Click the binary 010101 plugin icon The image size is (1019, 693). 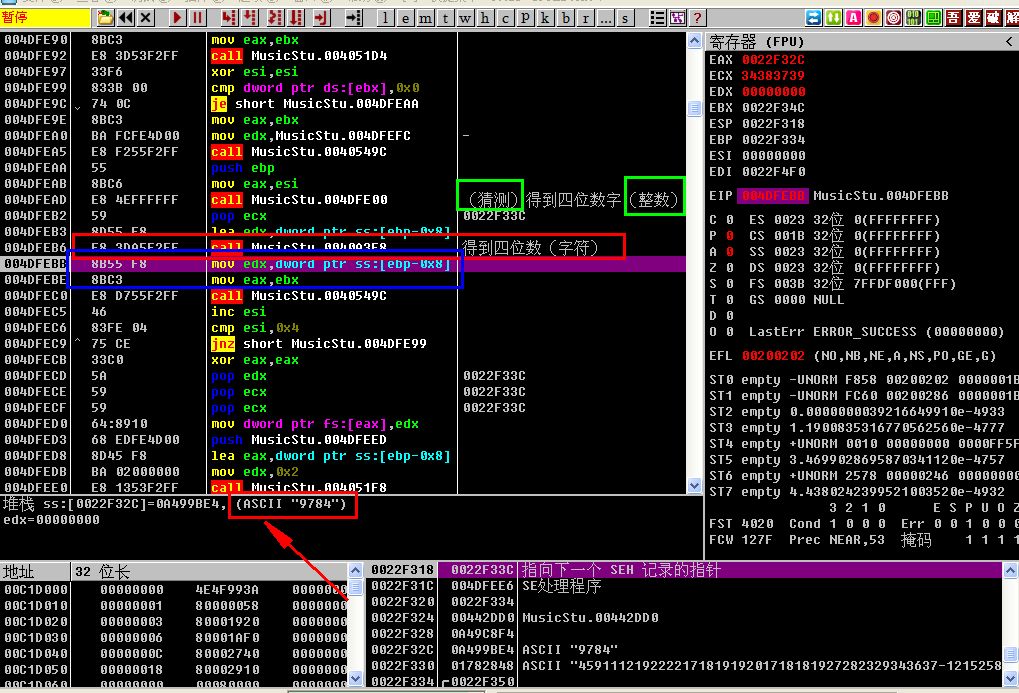[x=914, y=18]
